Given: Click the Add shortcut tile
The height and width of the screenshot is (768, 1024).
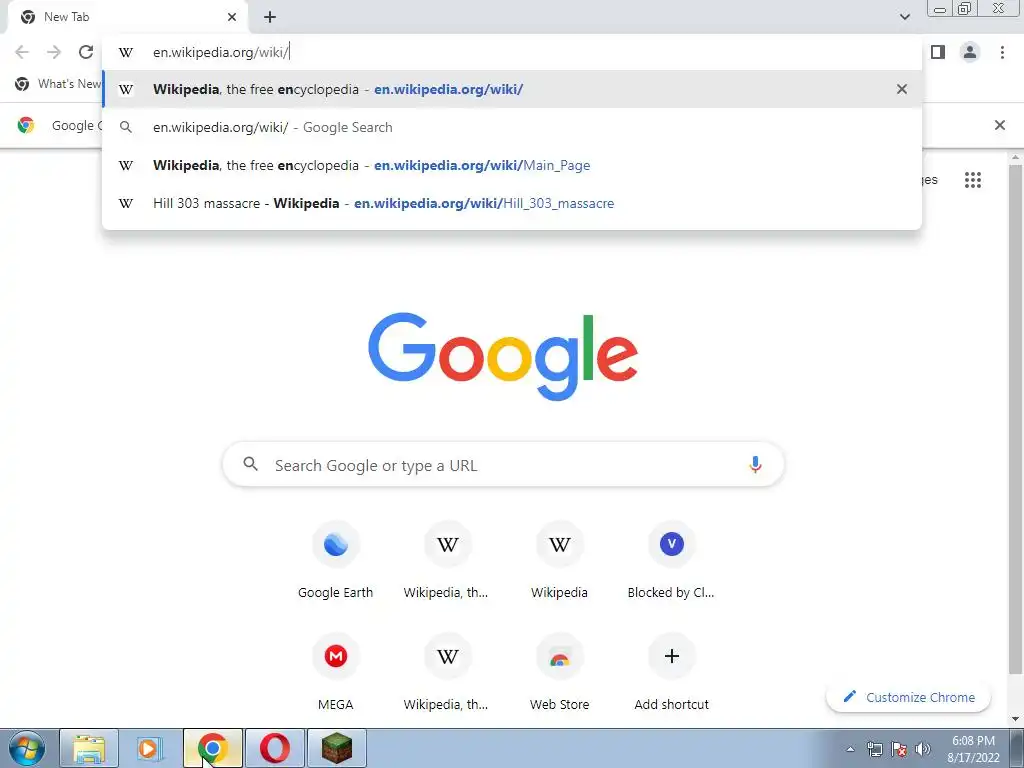Looking at the screenshot, I should tap(671, 673).
